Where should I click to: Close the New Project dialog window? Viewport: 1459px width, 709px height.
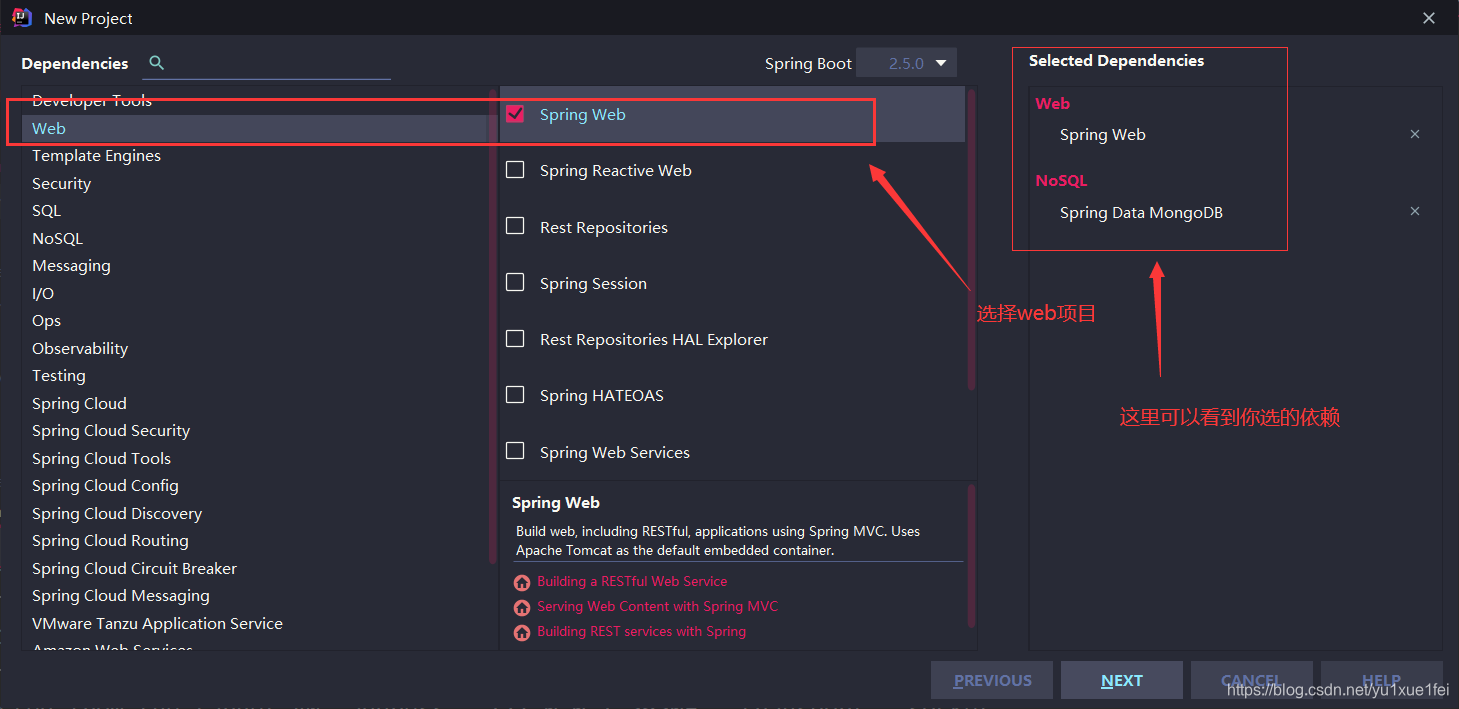[x=1429, y=18]
